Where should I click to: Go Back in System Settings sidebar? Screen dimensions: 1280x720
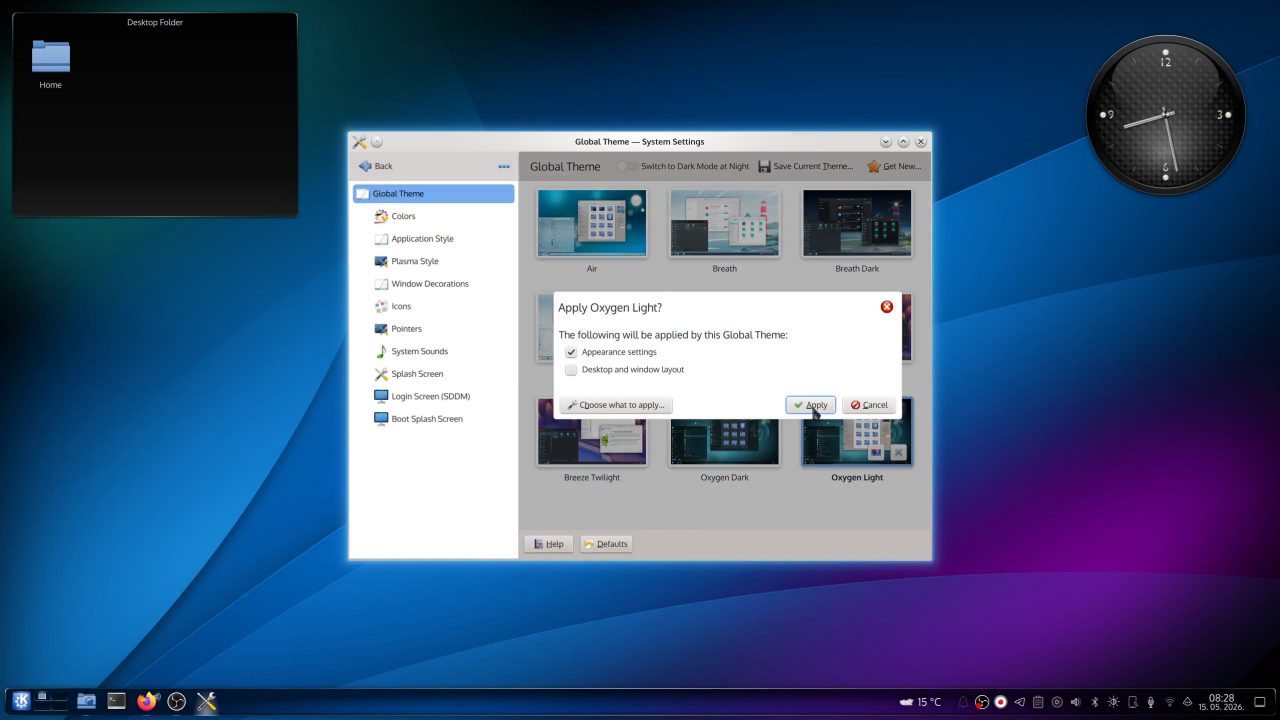pyautogui.click(x=376, y=166)
